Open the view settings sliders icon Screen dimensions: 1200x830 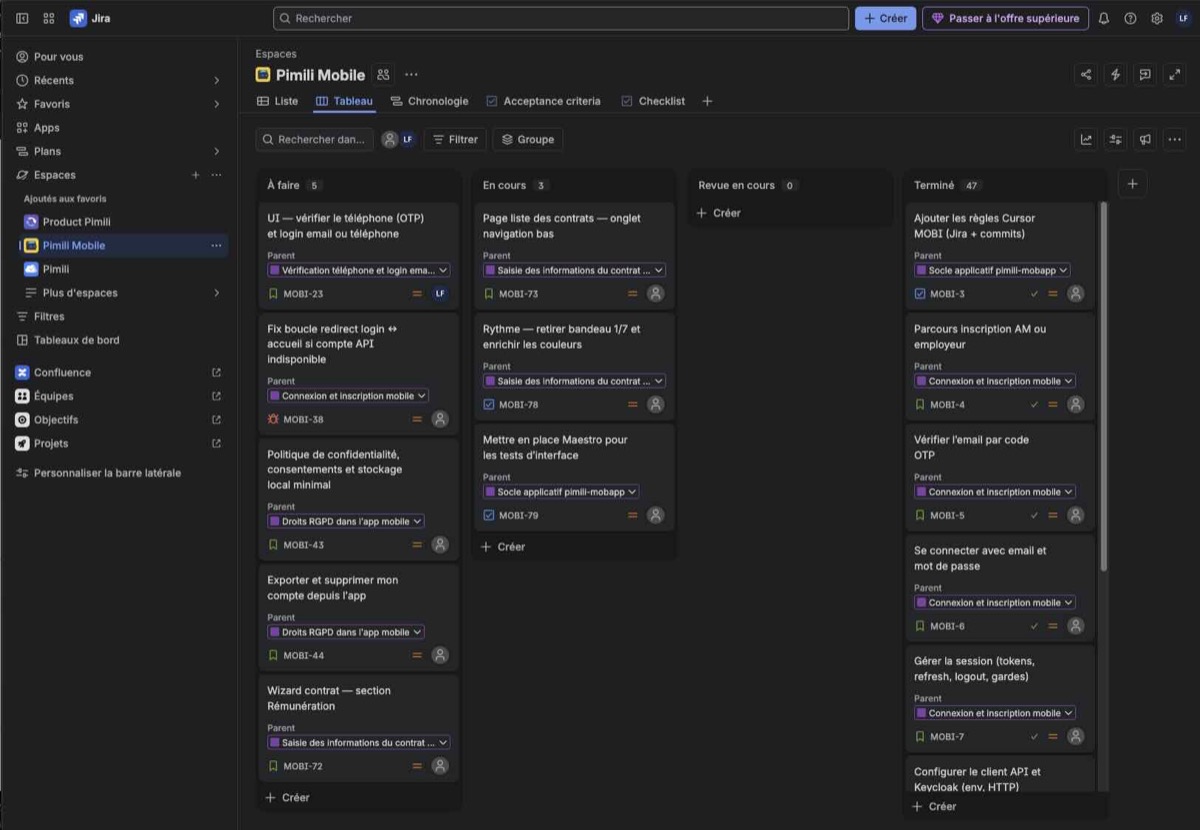click(1116, 139)
